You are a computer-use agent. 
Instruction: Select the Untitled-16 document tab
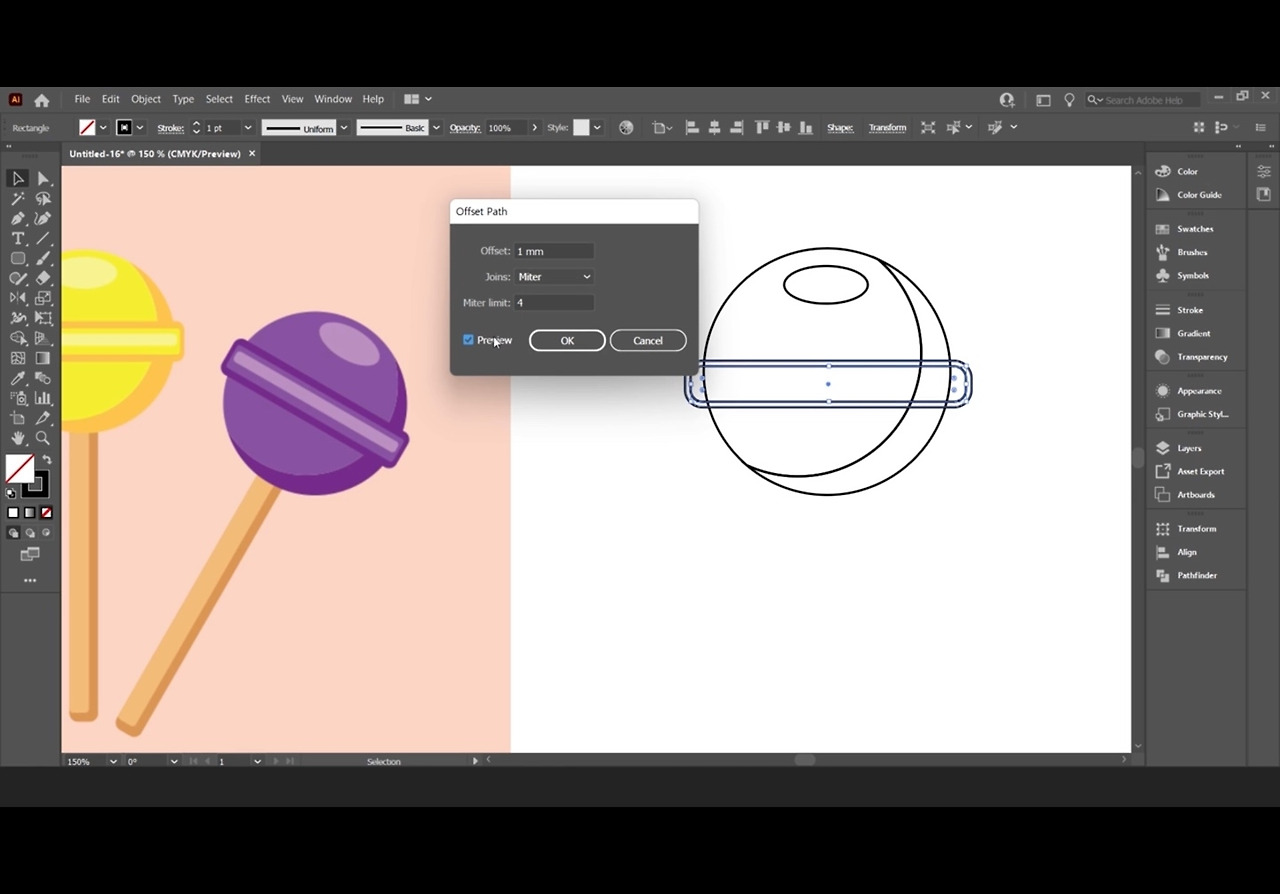pos(155,154)
